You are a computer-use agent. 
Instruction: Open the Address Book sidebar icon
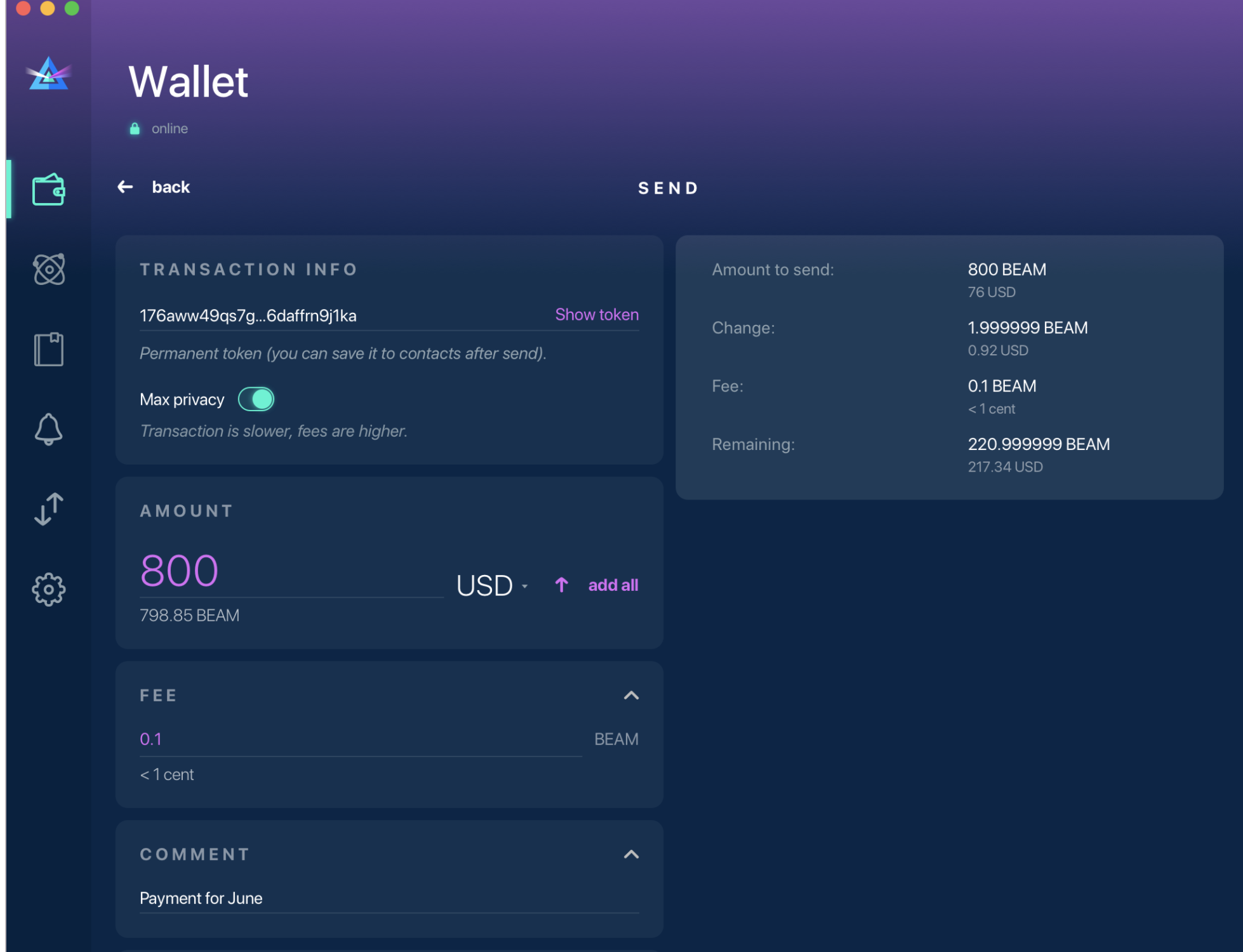click(50, 348)
